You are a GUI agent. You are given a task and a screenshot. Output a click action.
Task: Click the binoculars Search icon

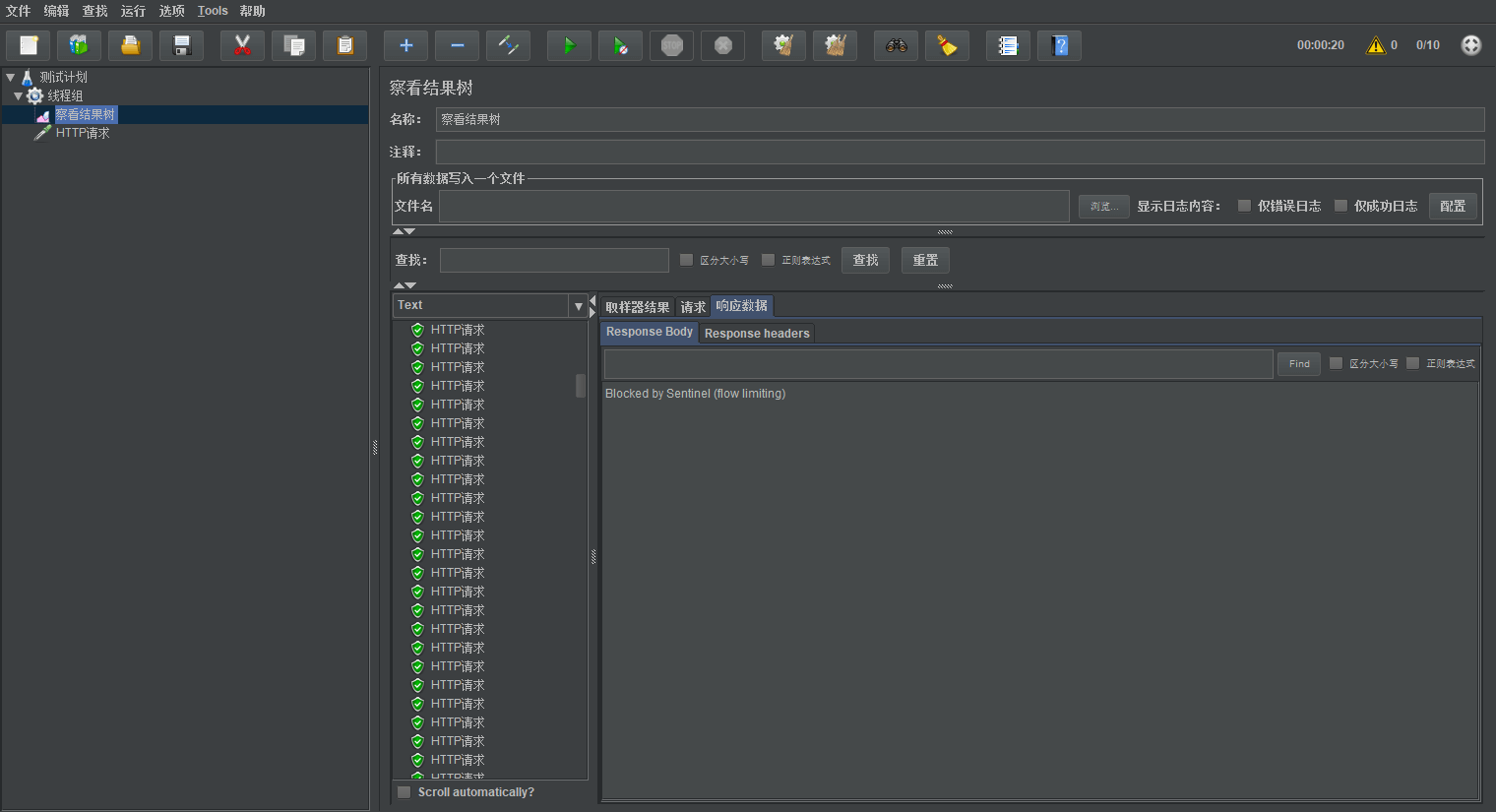tap(896, 45)
